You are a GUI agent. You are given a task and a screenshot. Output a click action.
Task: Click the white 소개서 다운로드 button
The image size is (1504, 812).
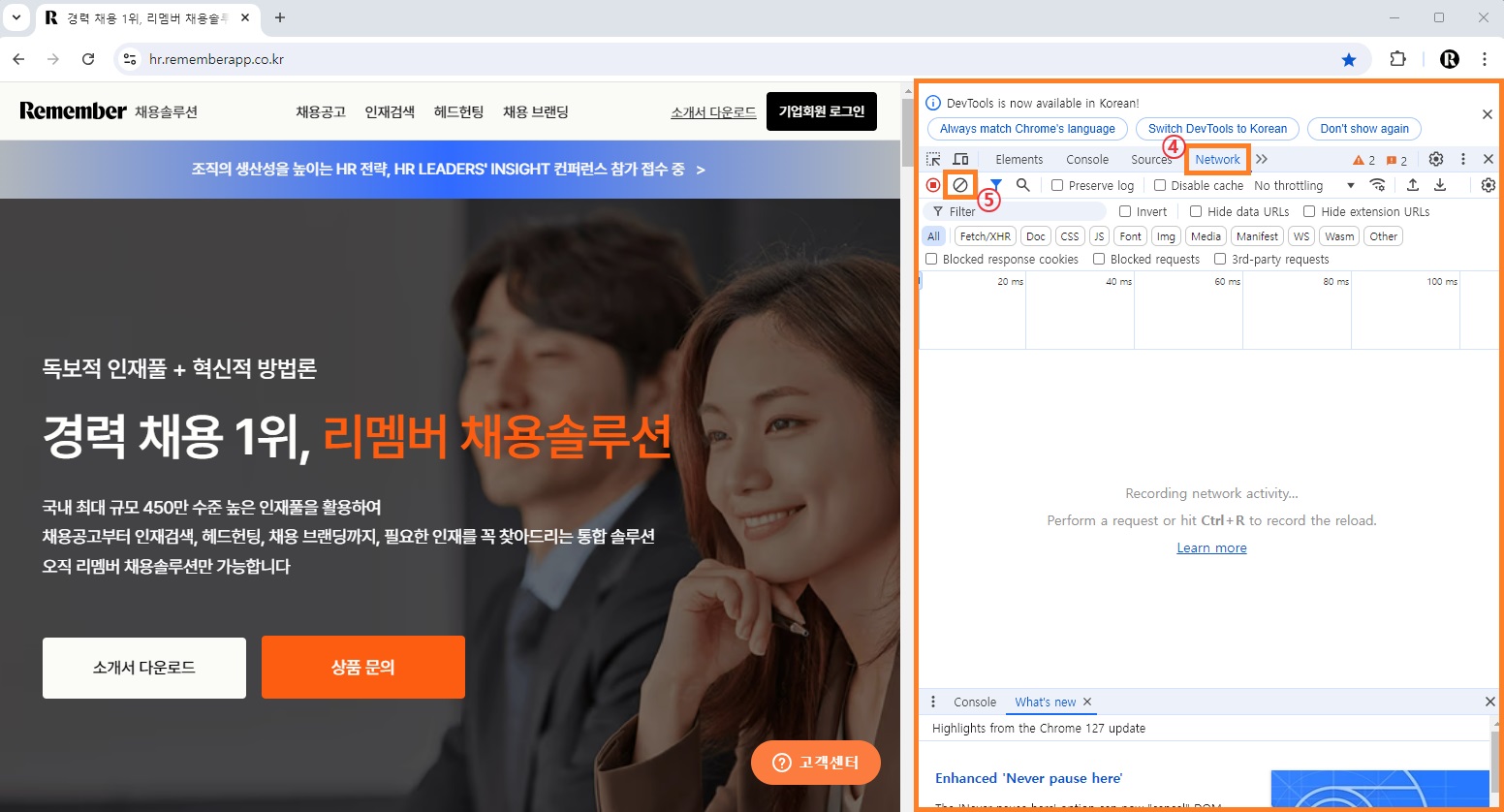click(144, 668)
